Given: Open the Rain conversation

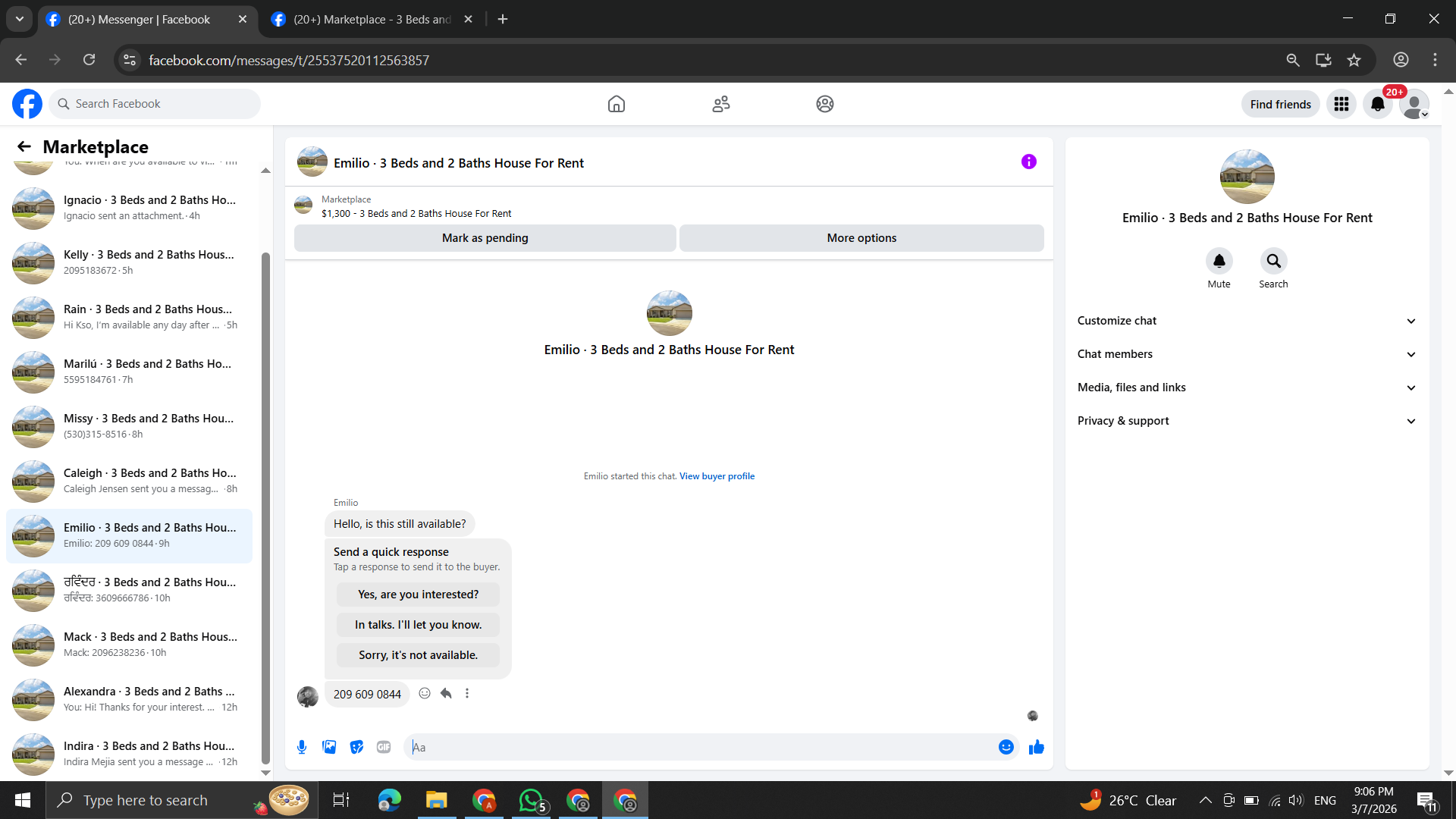Looking at the screenshot, I should coord(129,318).
